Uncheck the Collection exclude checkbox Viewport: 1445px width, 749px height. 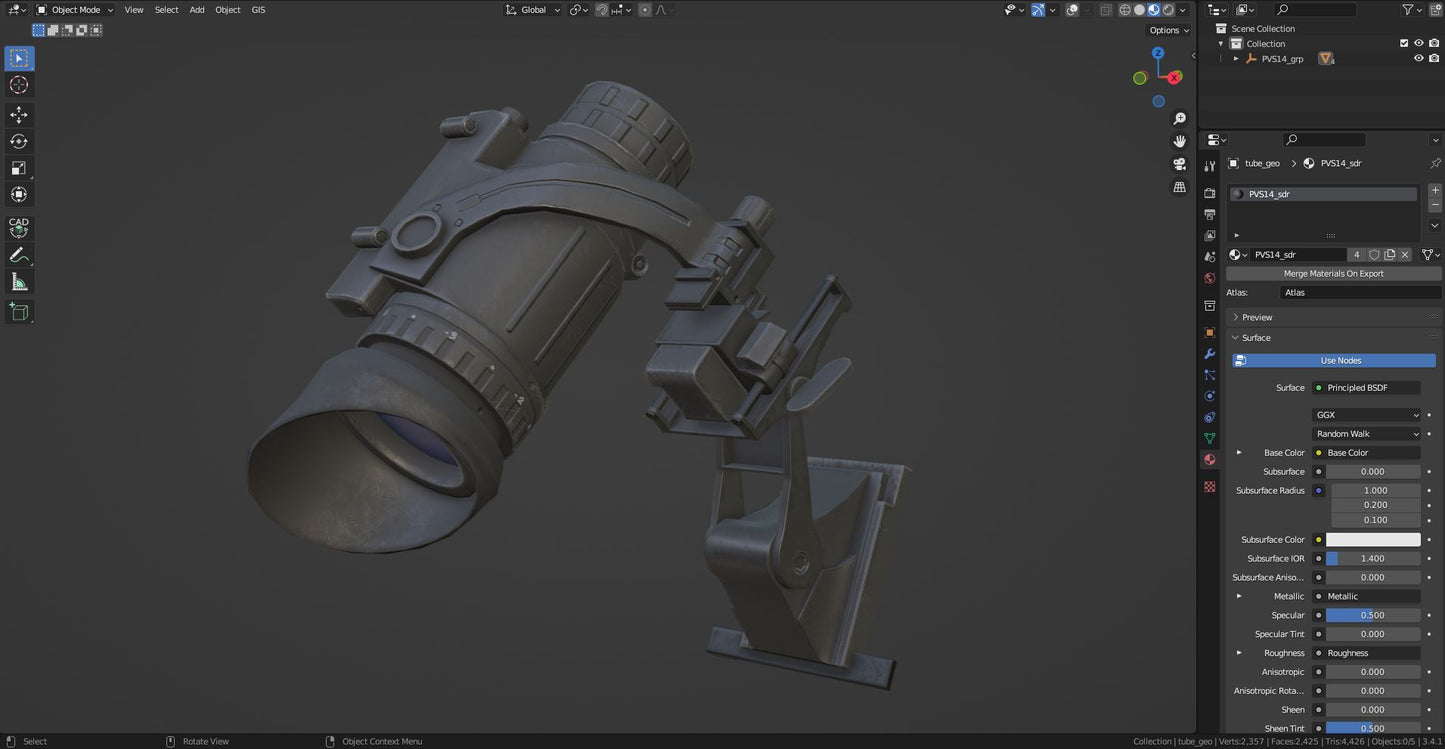point(1404,44)
